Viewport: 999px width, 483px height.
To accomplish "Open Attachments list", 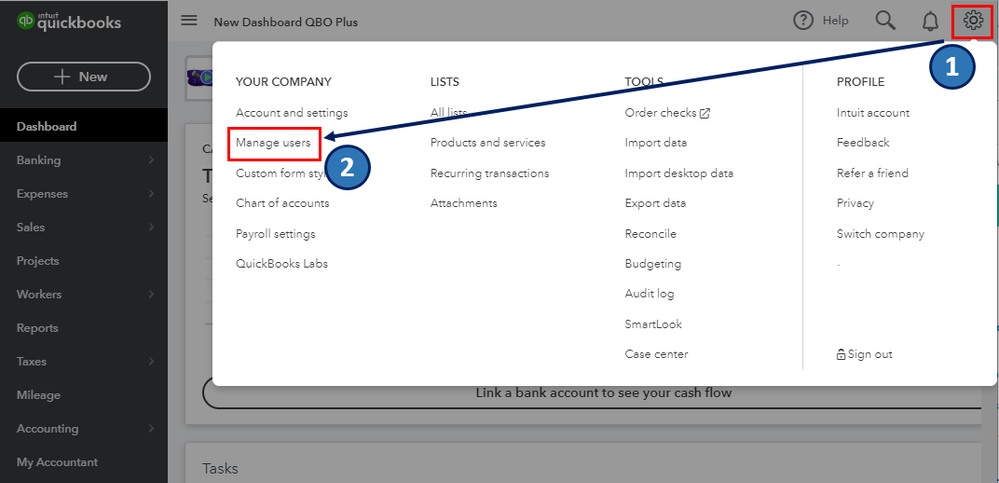I will pos(463,203).
